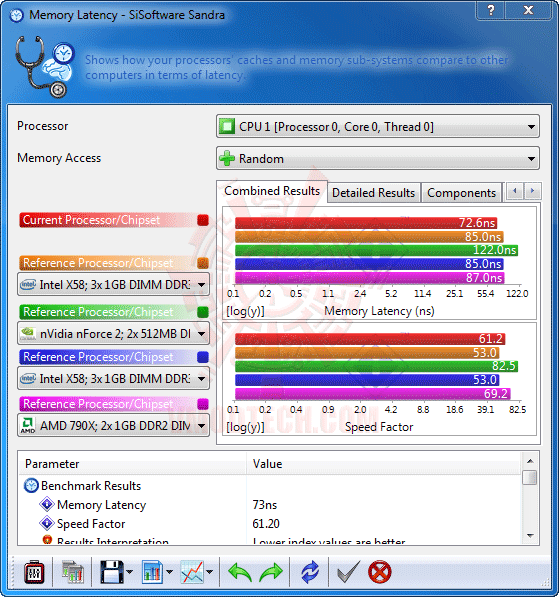Screen dimensions: 559x597
Task: Open blue reference Intel X58 dropdown
Action: point(113,378)
